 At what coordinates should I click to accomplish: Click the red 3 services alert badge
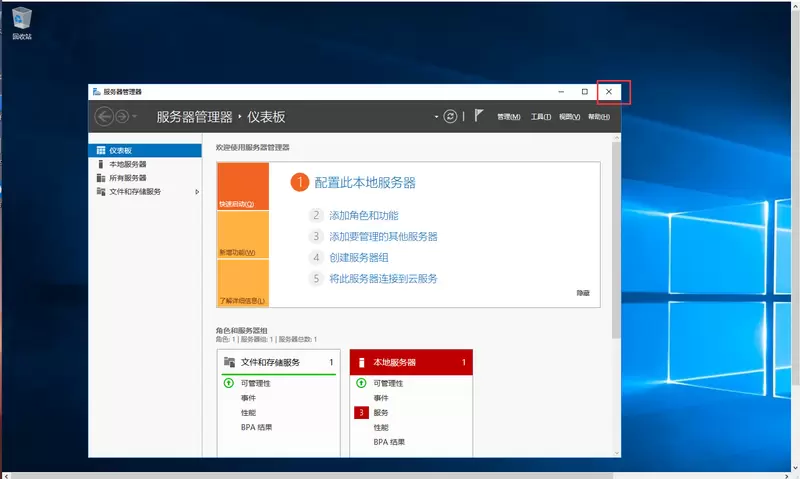pos(361,413)
